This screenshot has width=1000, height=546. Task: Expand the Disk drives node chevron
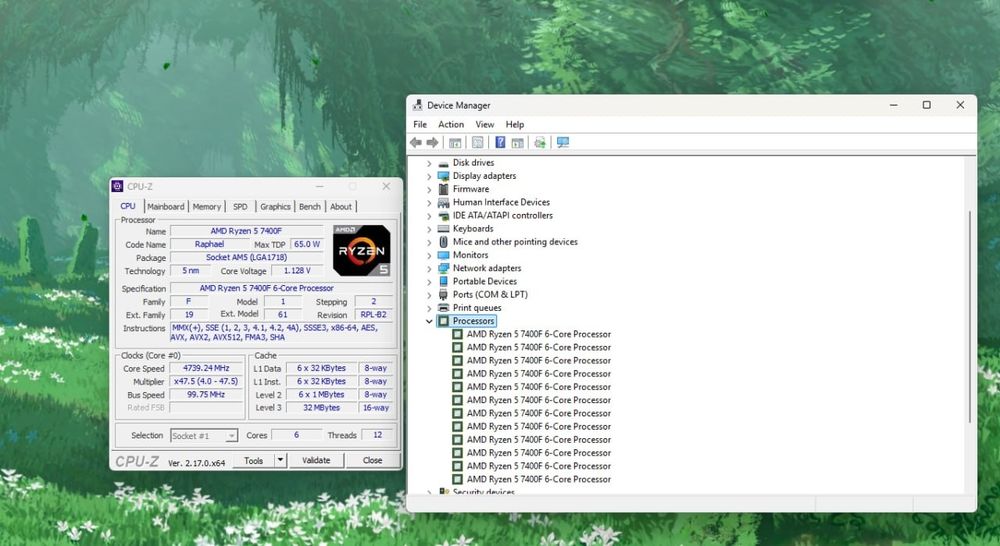(429, 163)
